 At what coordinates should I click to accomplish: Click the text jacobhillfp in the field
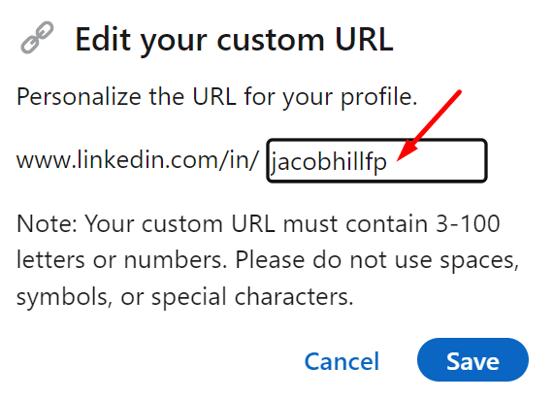[328, 162]
